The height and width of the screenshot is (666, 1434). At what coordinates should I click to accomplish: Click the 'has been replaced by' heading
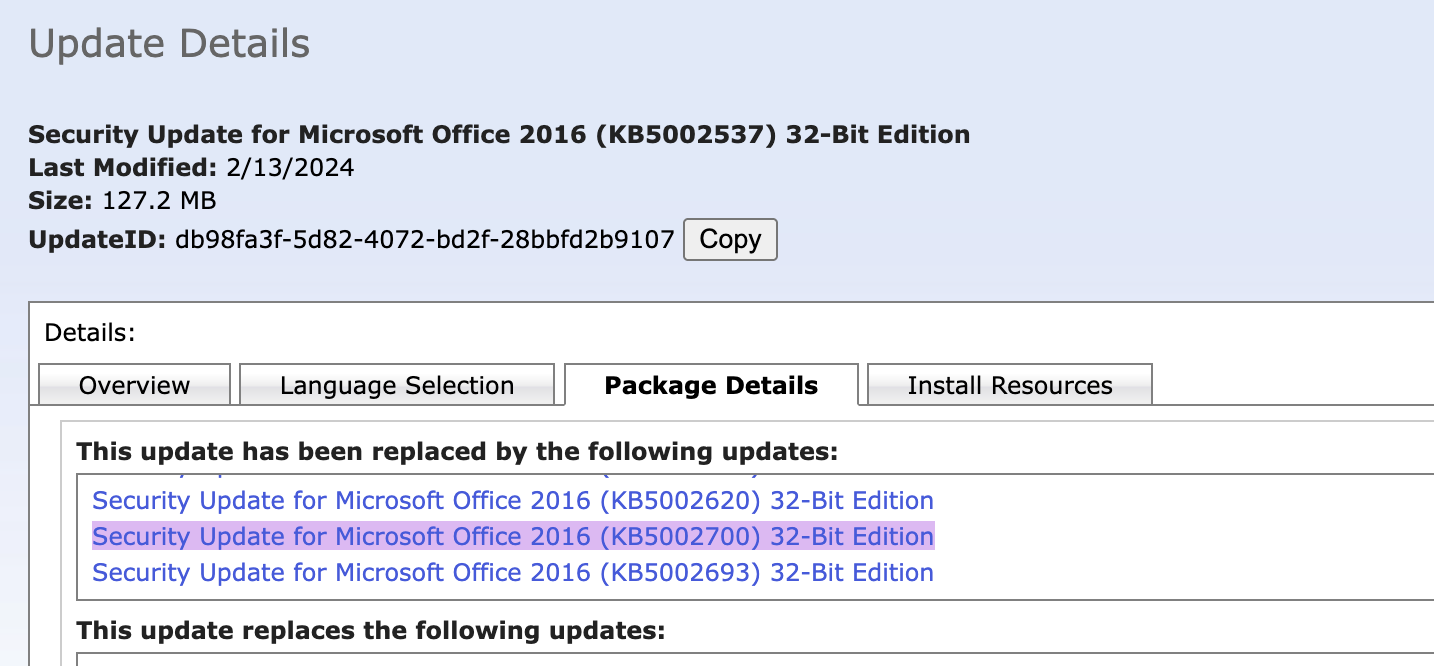(x=457, y=451)
